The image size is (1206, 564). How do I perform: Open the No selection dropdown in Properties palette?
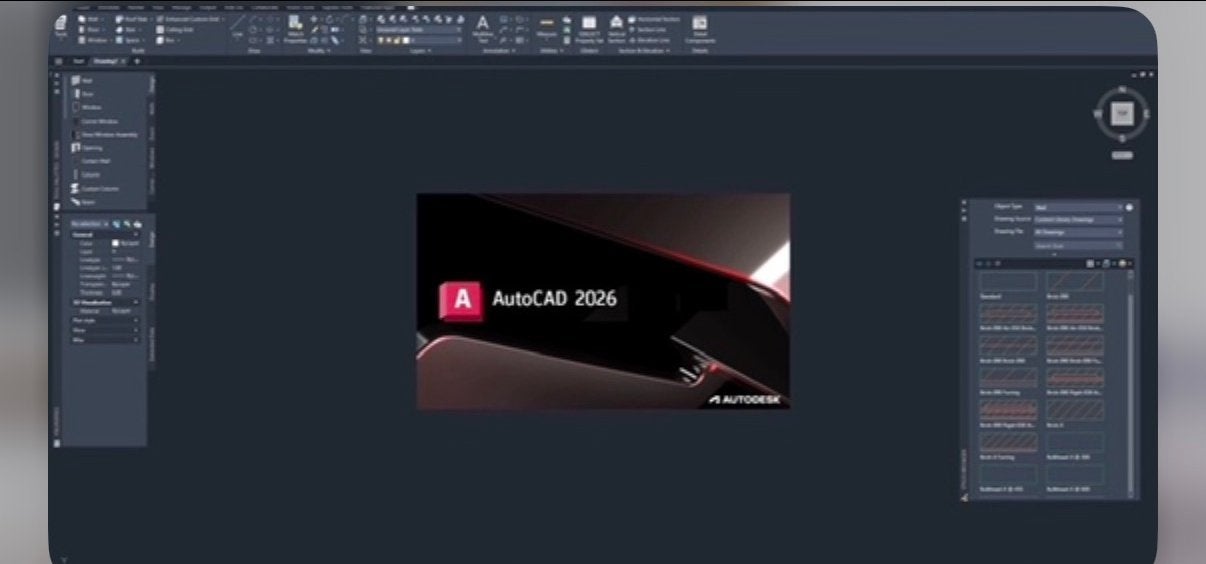tap(90, 223)
